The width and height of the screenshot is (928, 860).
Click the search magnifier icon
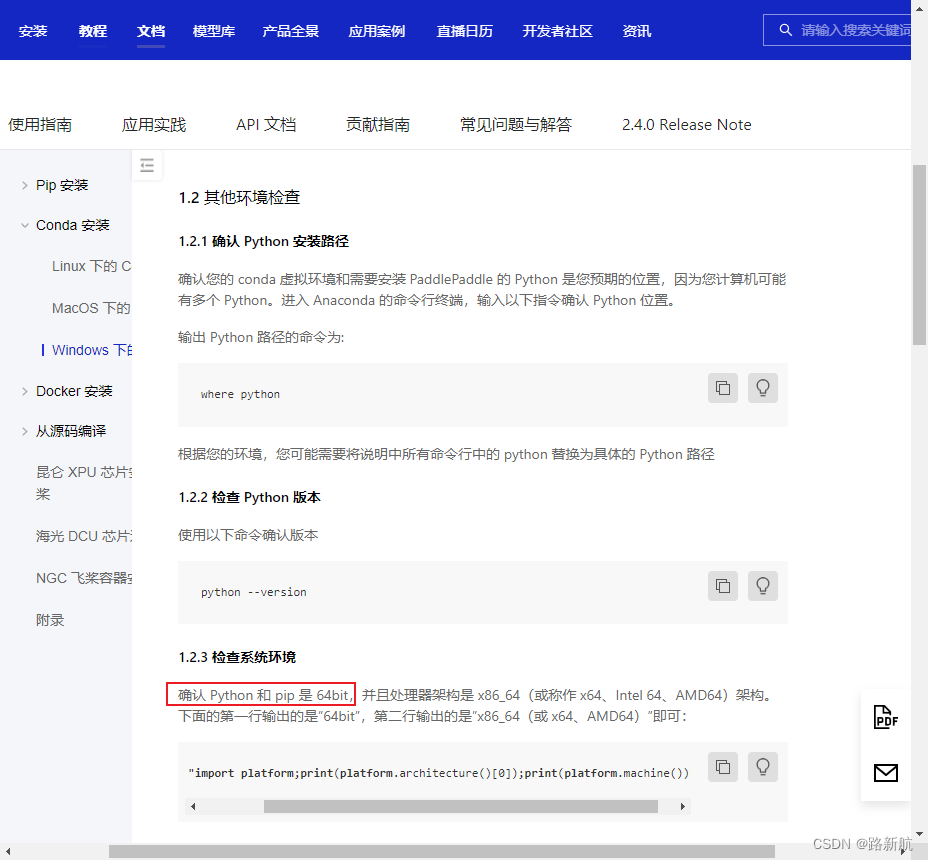point(786,30)
